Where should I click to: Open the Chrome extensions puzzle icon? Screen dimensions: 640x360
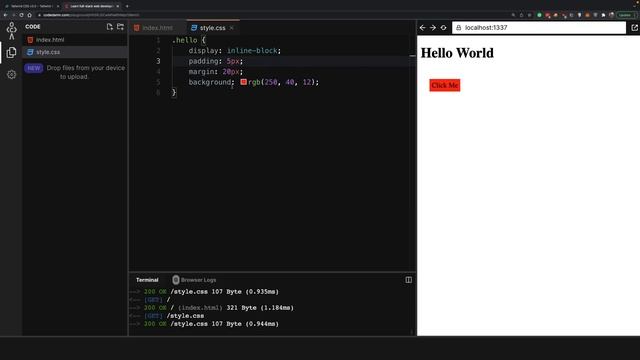pyautogui.click(x=603, y=15)
